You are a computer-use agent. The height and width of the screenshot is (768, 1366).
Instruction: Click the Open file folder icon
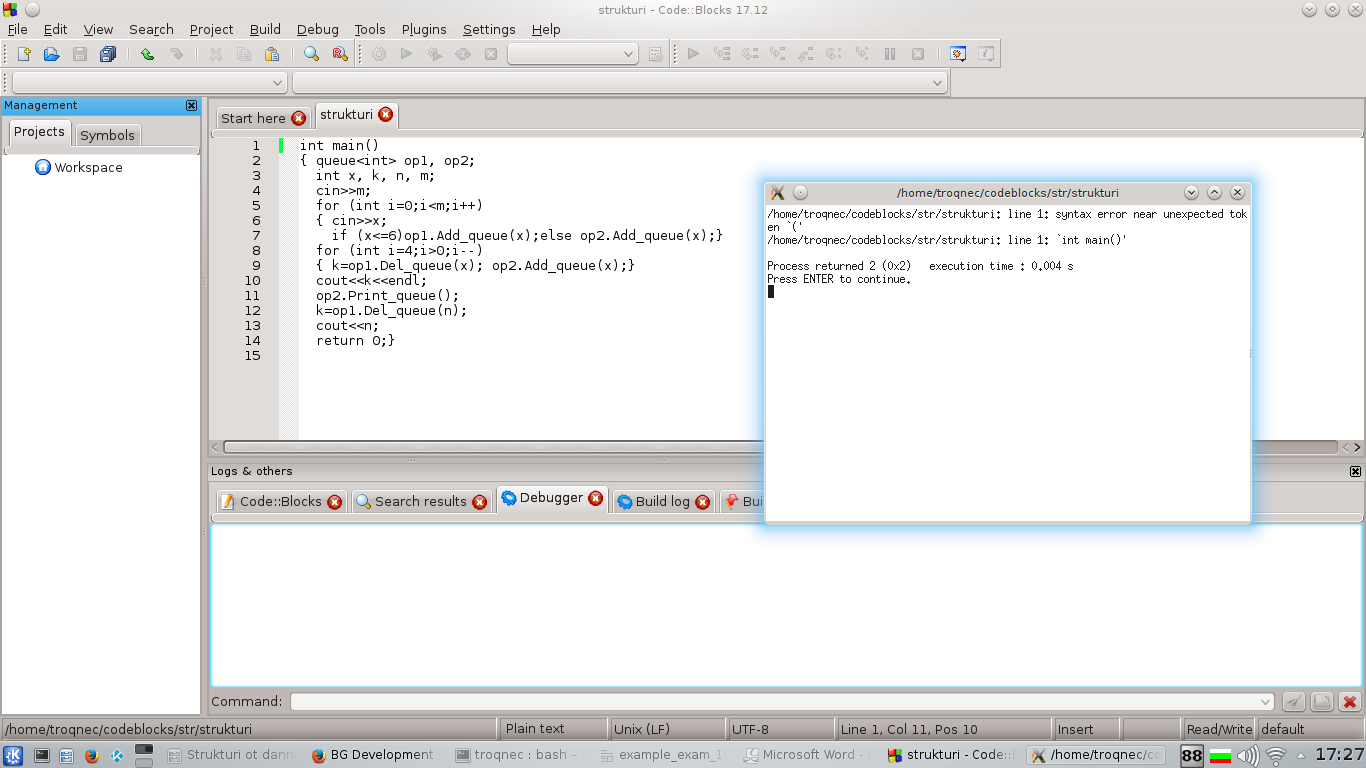point(52,54)
